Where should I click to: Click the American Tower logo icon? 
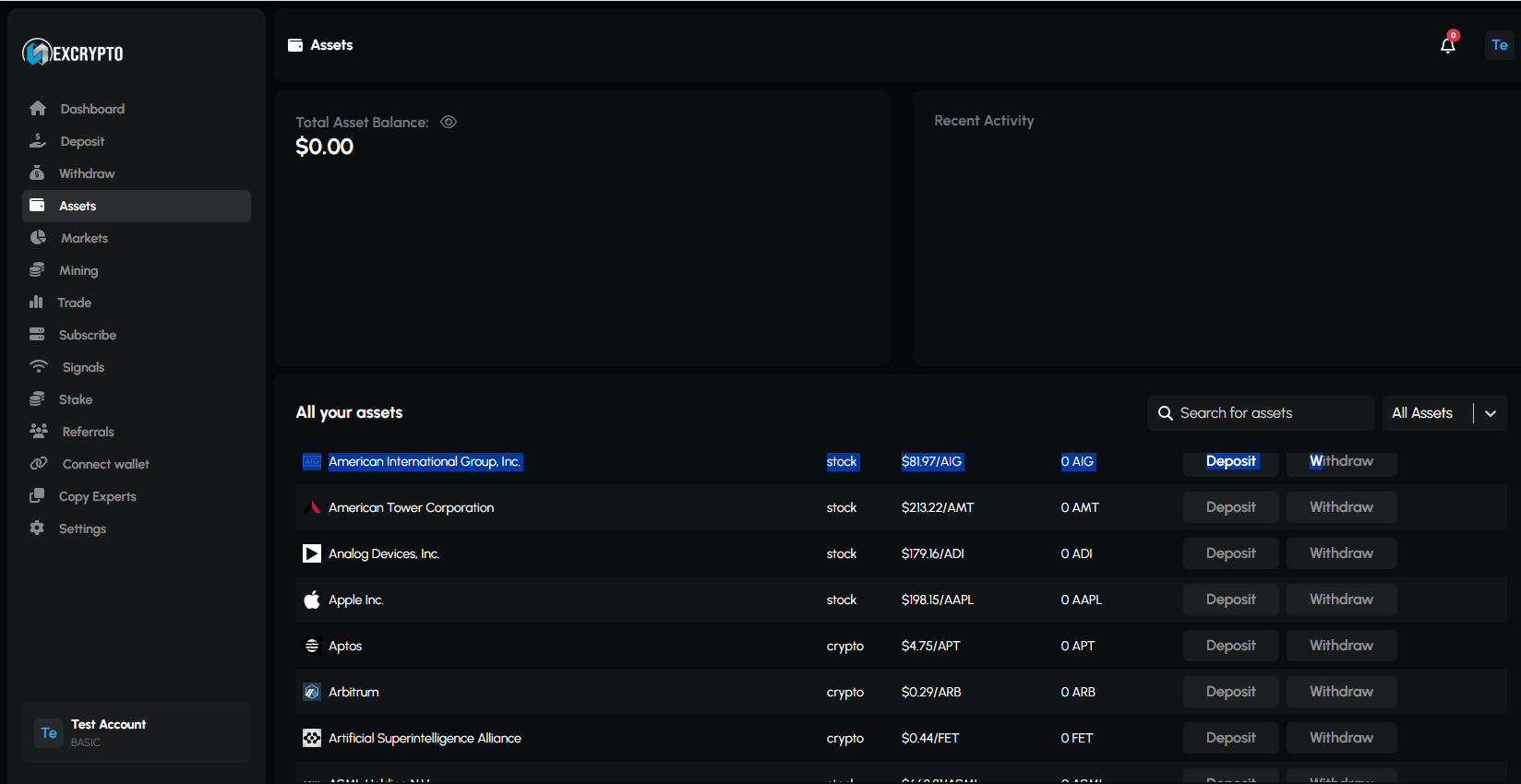pos(312,507)
